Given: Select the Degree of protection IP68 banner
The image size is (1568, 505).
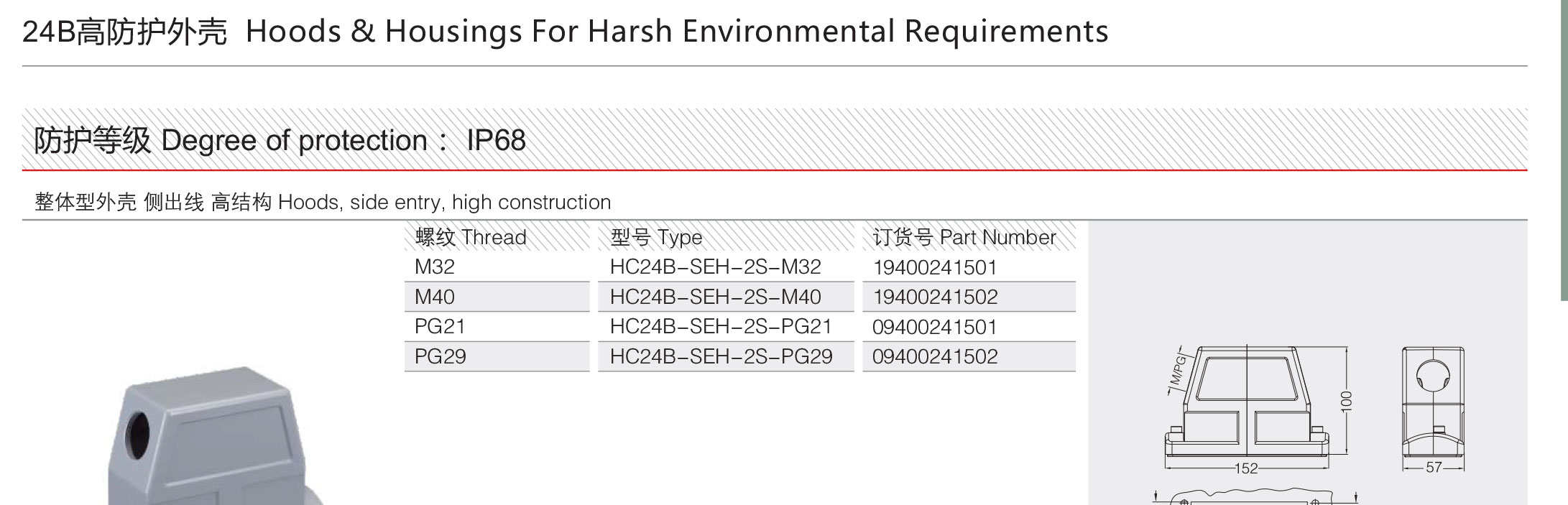Looking at the screenshot, I should click(775, 139).
